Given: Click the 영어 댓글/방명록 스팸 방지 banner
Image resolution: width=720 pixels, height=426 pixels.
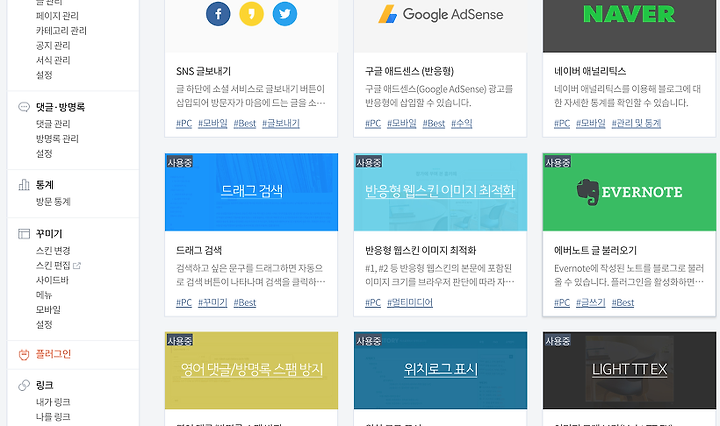Looking at the screenshot, I should point(251,370).
